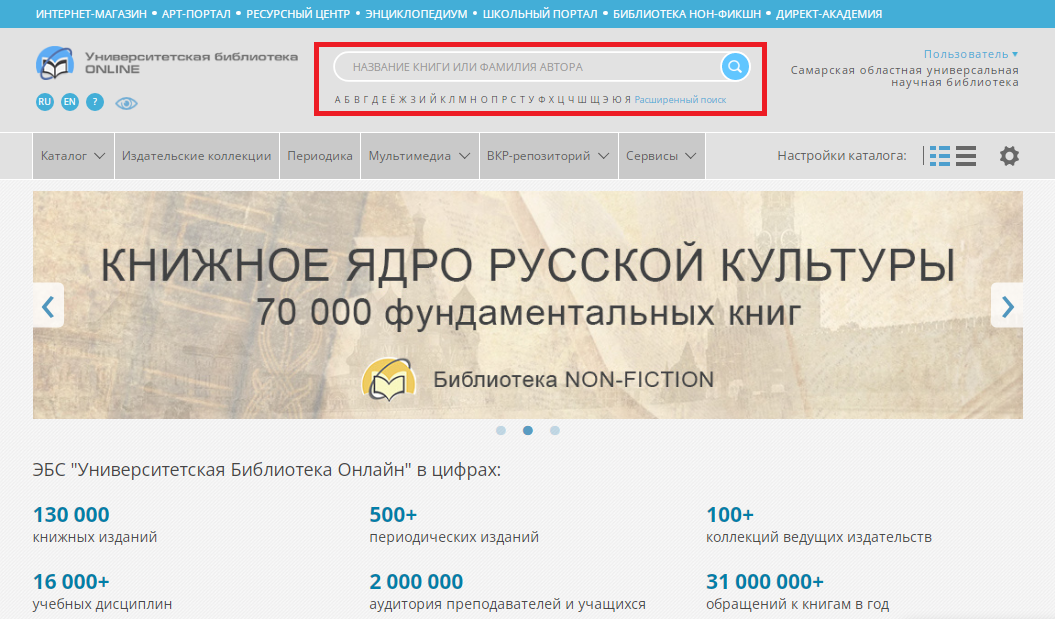
Task: Click the Самарская областная универсальная научная библиотека text
Action: 904,76
